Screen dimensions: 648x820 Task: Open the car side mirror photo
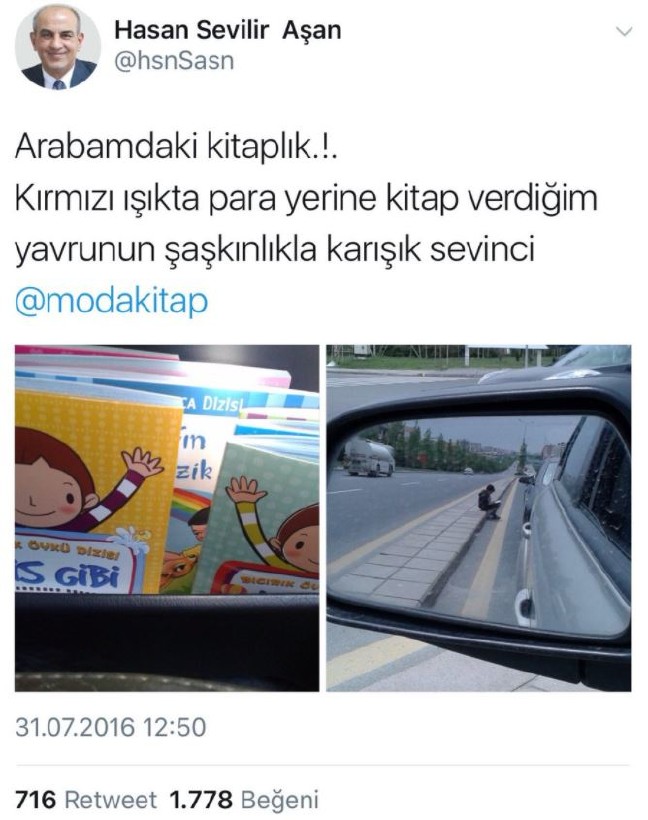point(479,518)
